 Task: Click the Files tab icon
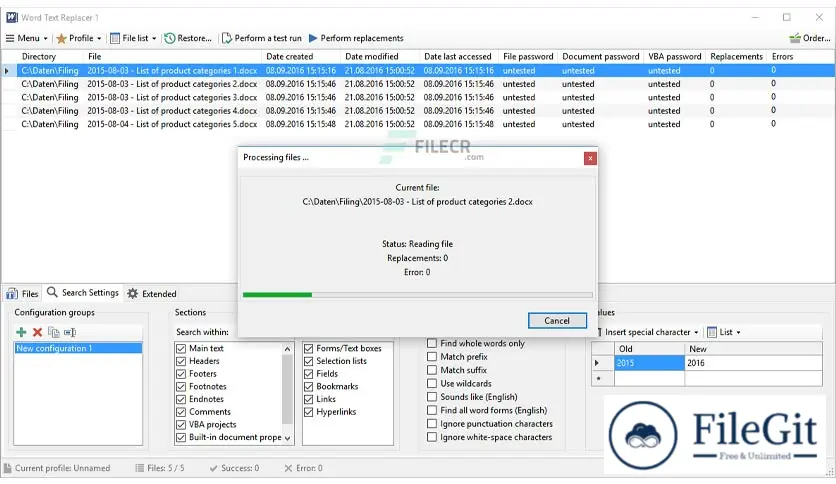pos(12,294)
